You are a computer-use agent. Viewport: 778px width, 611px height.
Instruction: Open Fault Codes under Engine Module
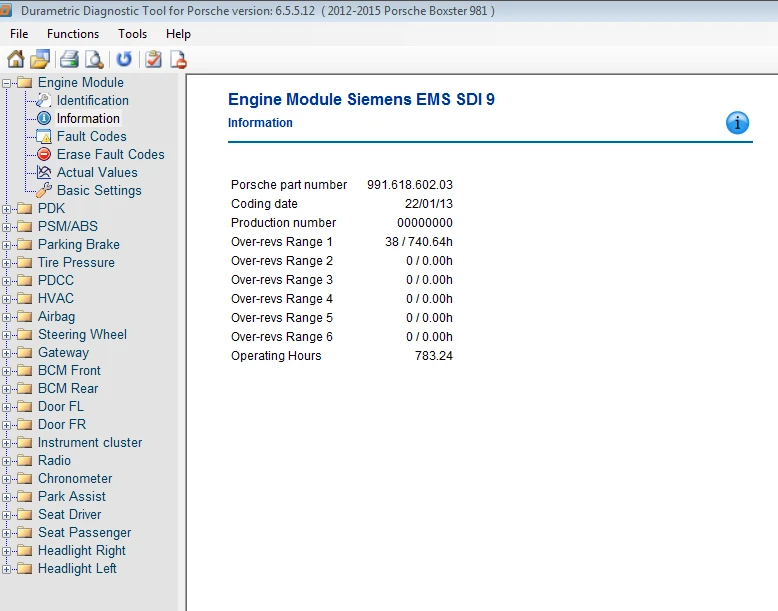(x=91, y=136)
